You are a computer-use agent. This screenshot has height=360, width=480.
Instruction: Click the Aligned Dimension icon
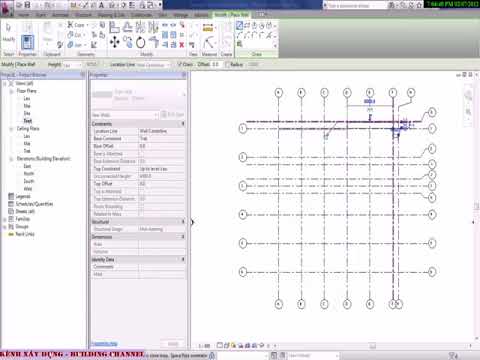[209, 43]
